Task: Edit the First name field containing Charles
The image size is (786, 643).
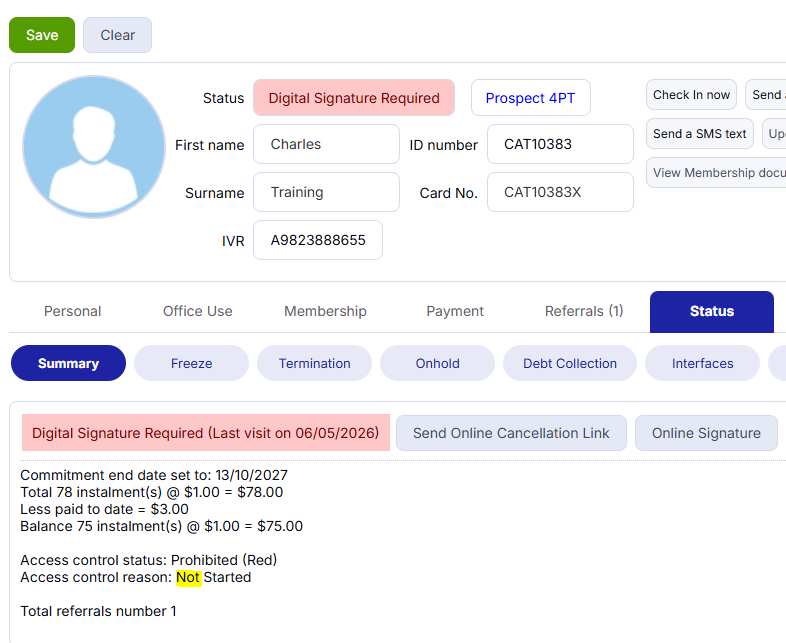Action: click(326, 144)
